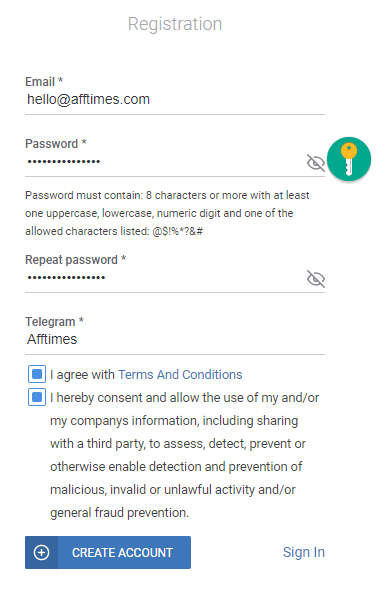This screenshot has height=594, width=387.
Task: Click inside the Repeat password dots field
Action: 165,278
